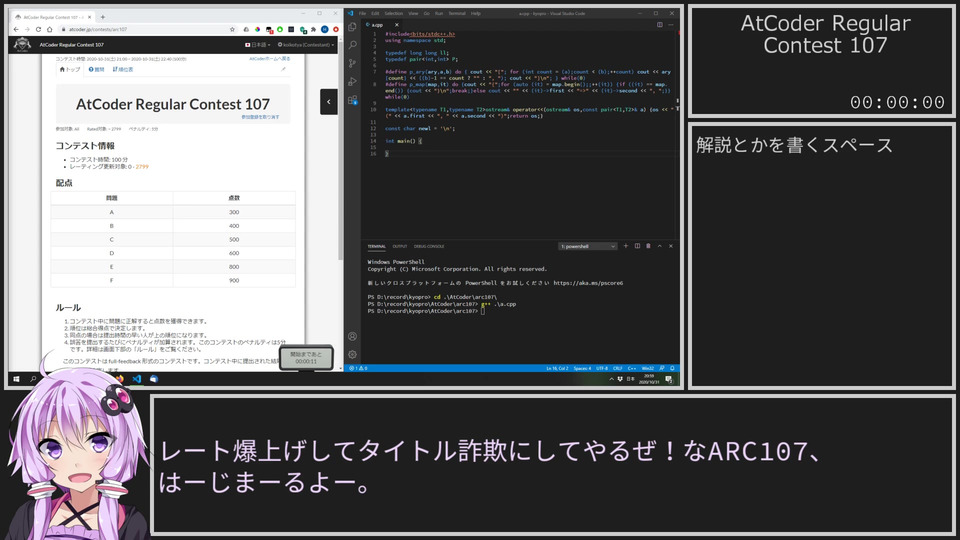This screenshot has width=960, height=540.
Task: Open the Chrome extensions puzzle icon
Action: [313, 29]
